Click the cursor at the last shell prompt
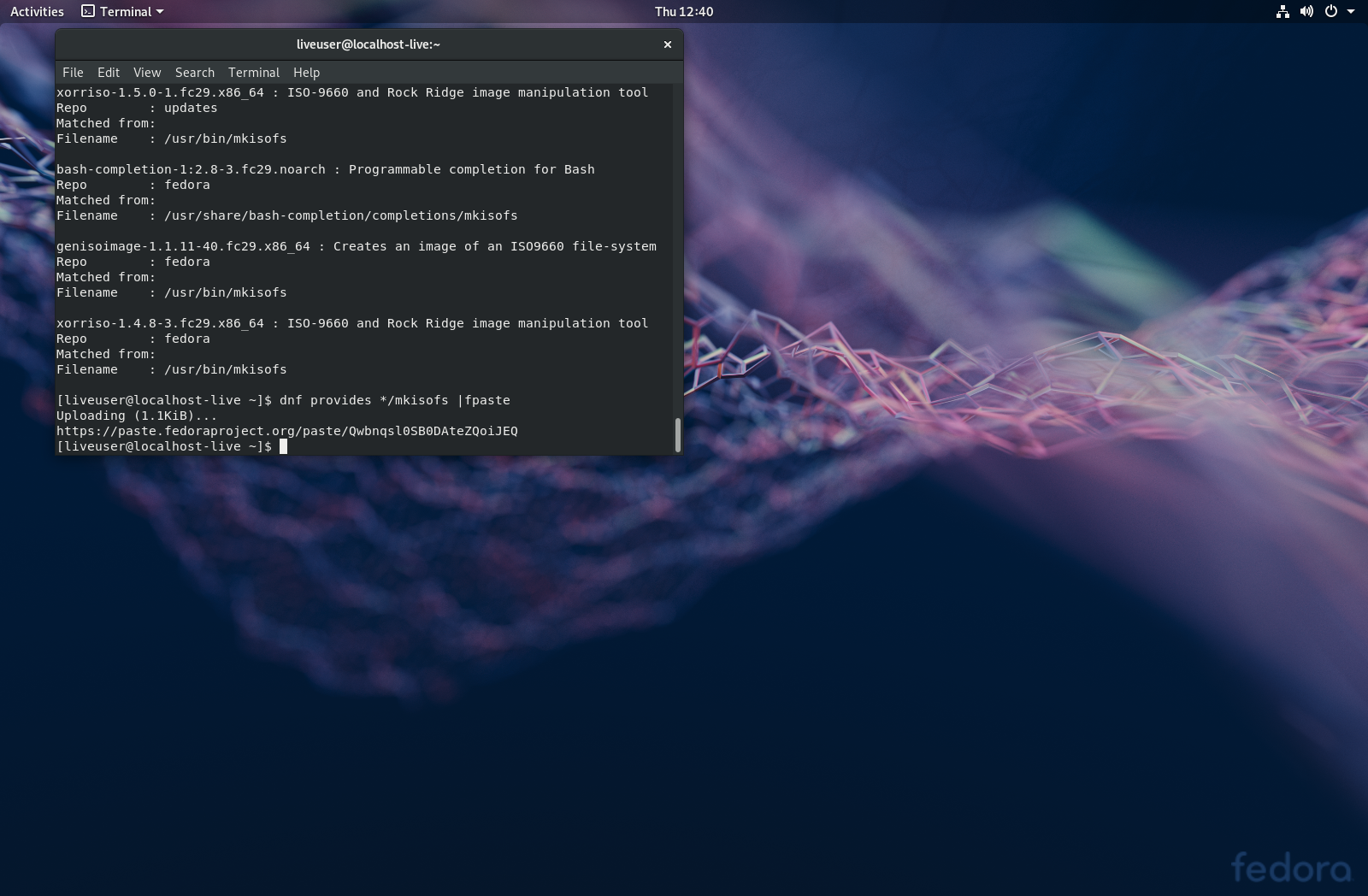Image resolution: width=1368 pixels, height=896 pixels. pos(283,446)
